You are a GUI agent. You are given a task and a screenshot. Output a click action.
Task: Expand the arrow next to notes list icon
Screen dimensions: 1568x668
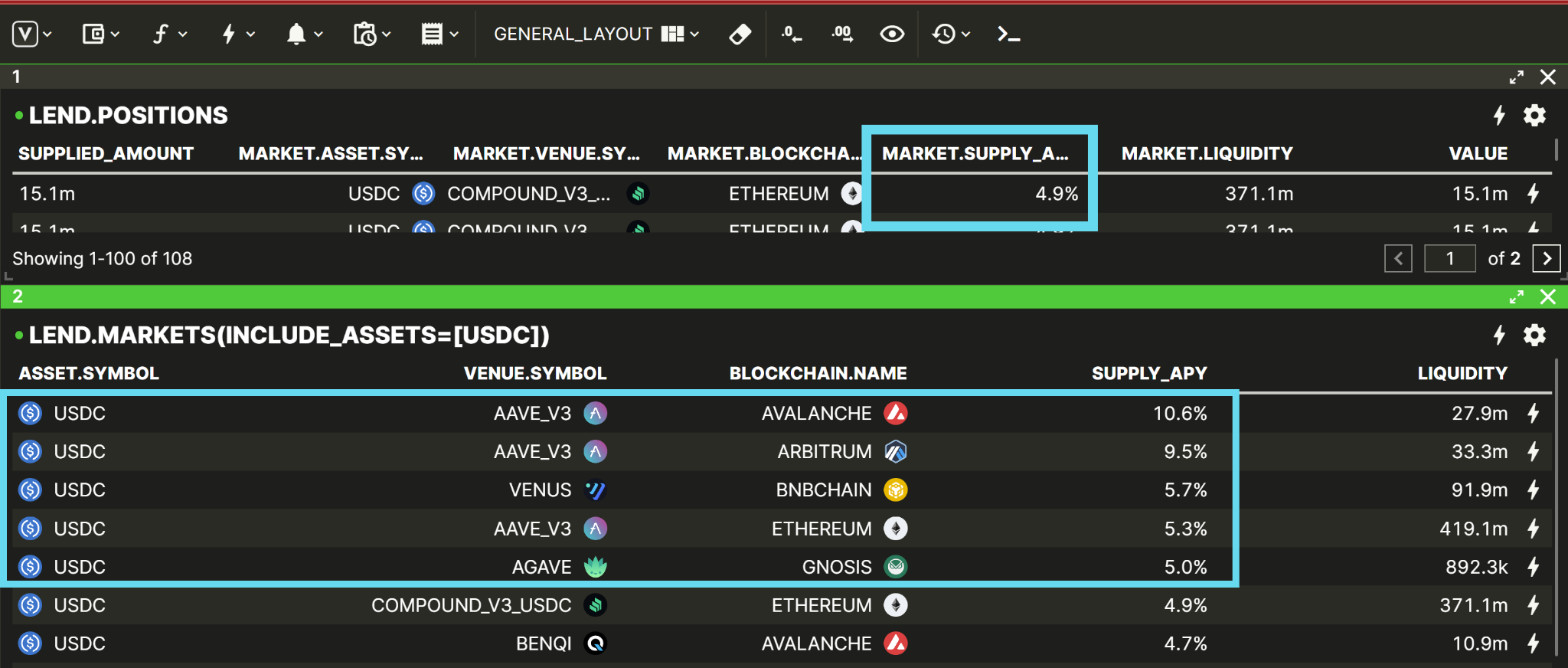pyautogui.click(x=454, y=34)
